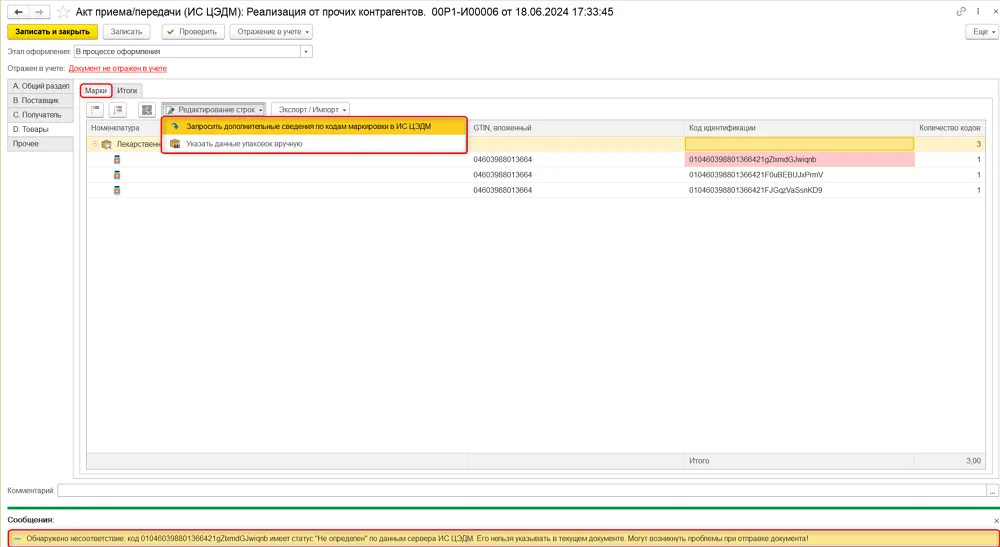The width and height of the screenshot is (1000, 547).
Task: Select the red code cell ending gZtxmdGJwiqnb
Action: point(799,159)
